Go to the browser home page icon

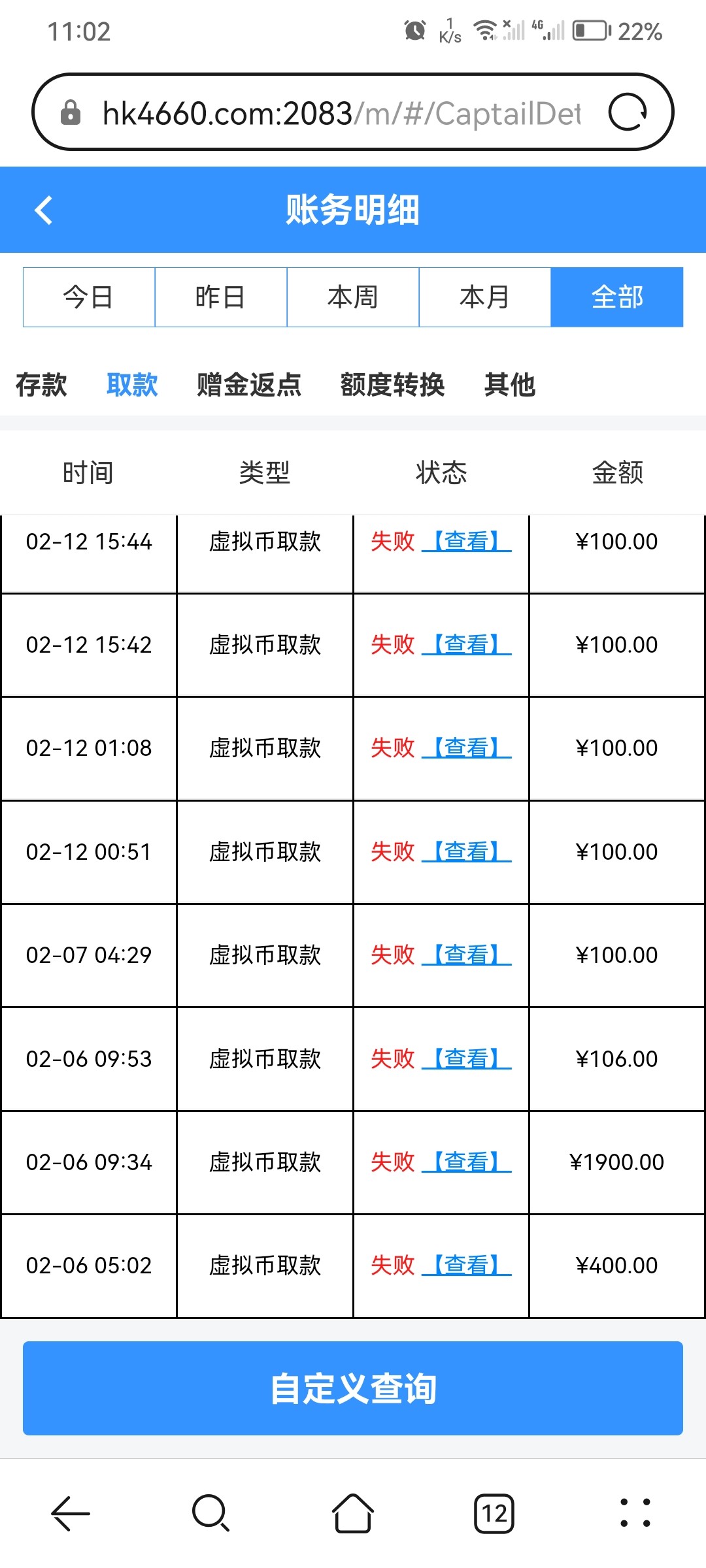click(353, 1513)
